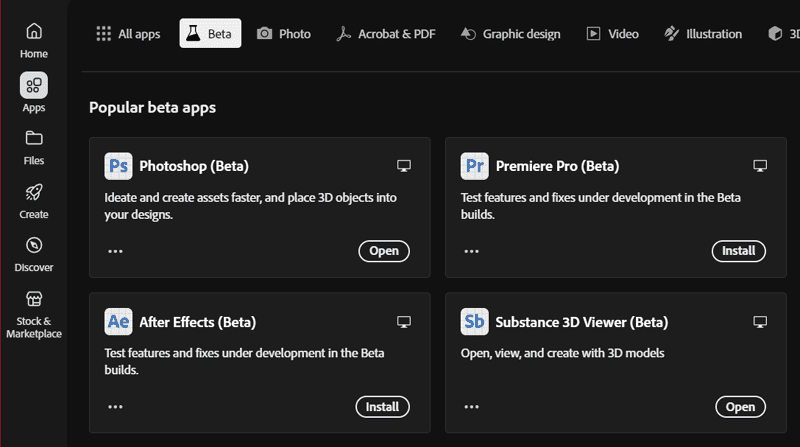Click the Photoshop (Beta) Ps icon

click(x=118, y=166)
